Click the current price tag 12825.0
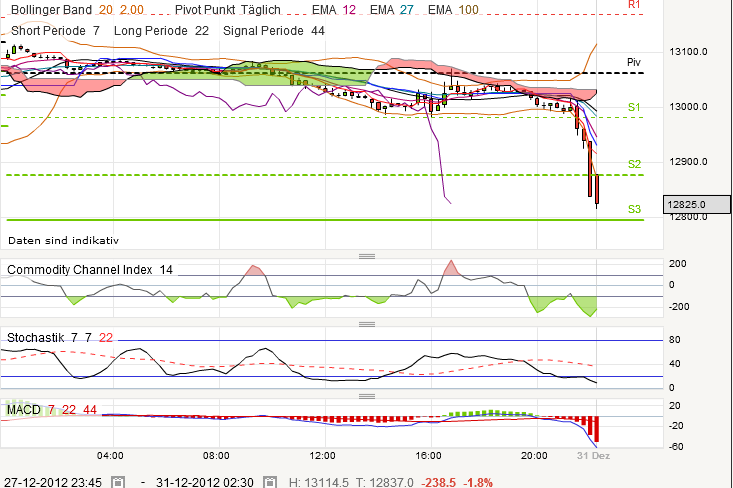733x488 pixels. (x=697, y=204)
